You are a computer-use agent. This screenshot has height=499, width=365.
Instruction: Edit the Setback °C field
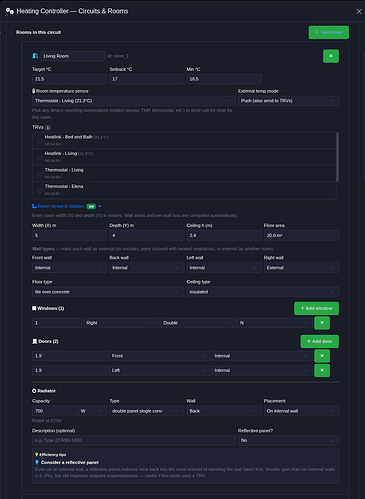147,79
